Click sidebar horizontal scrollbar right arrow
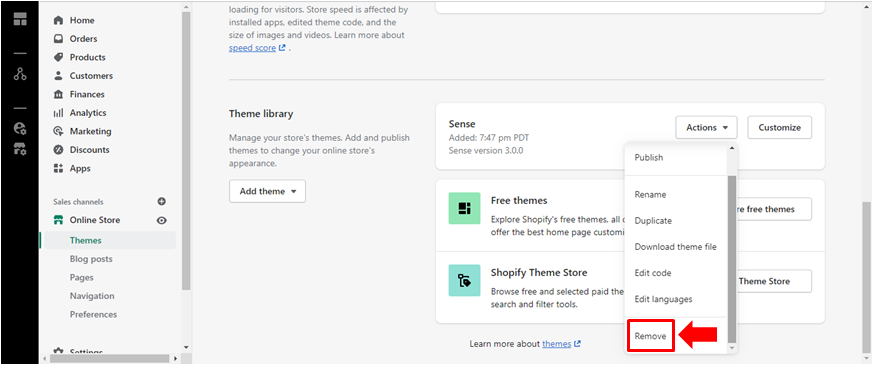Viewport: 873px width, 367px height. (x=175, y=358)
